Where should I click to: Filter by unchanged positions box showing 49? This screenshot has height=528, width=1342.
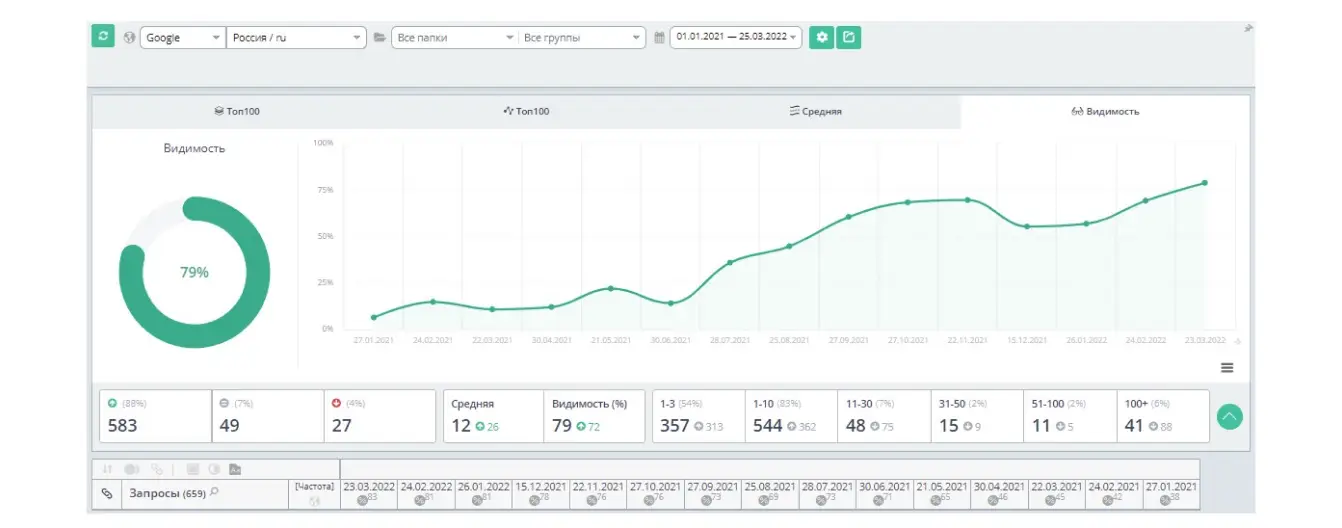[267, 416]
